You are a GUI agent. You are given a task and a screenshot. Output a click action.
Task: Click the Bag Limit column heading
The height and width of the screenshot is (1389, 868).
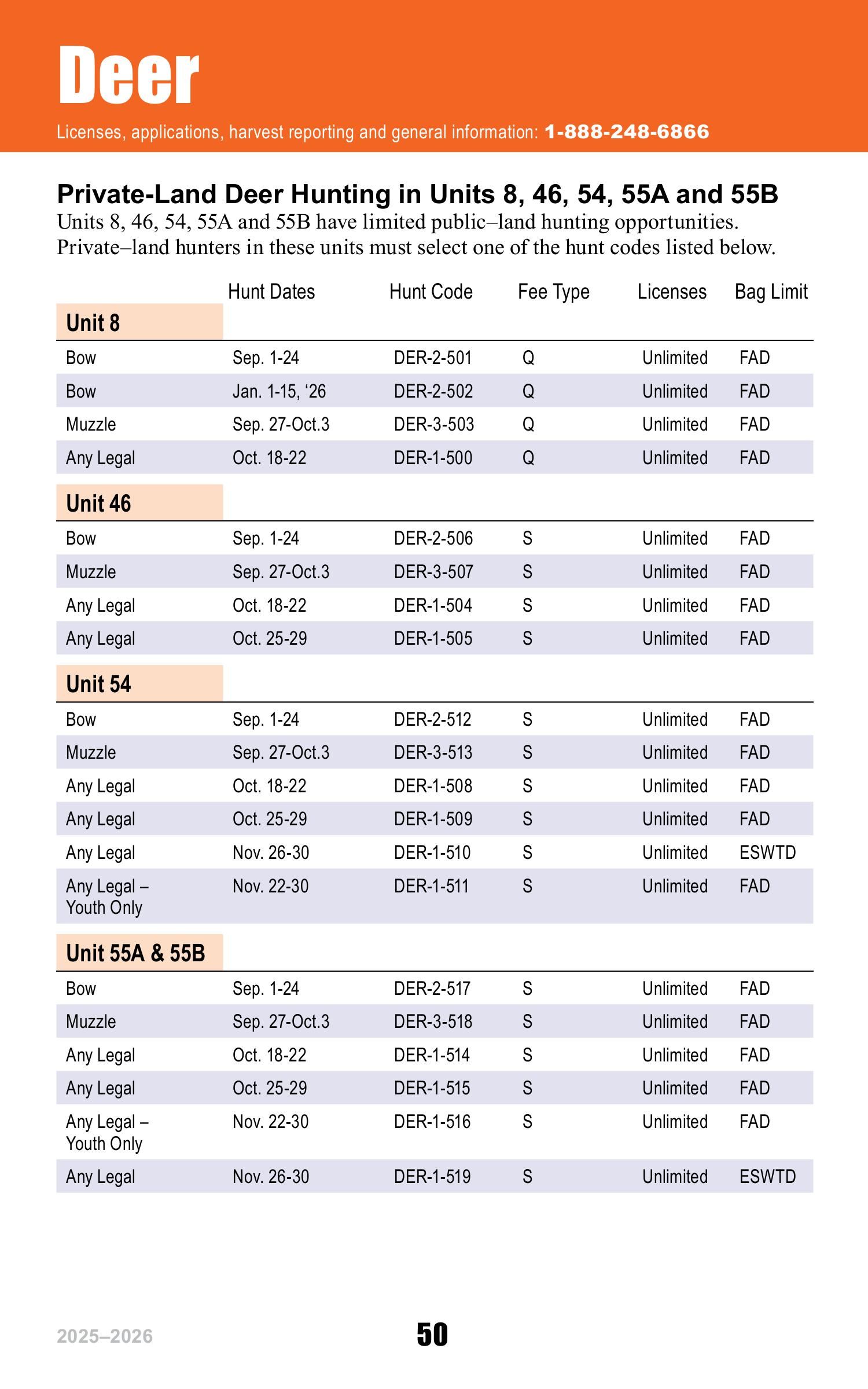[771, 292]
